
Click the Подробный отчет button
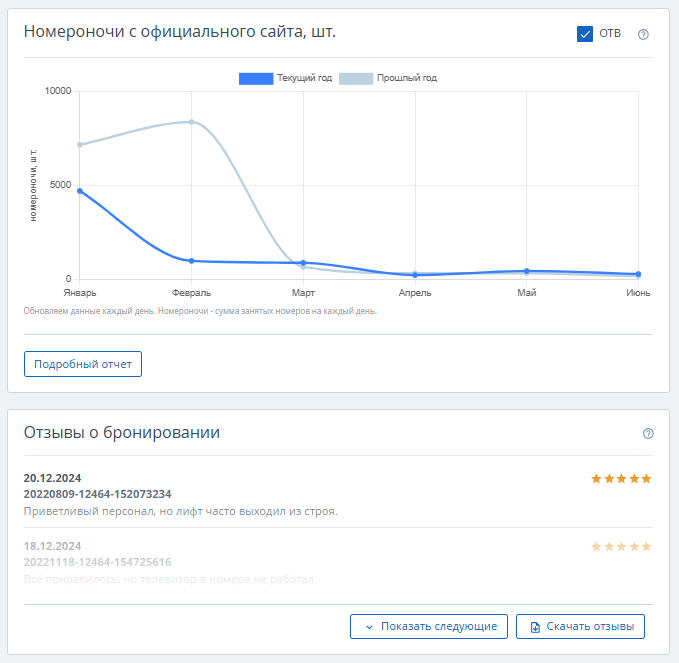tap(83, 364)
